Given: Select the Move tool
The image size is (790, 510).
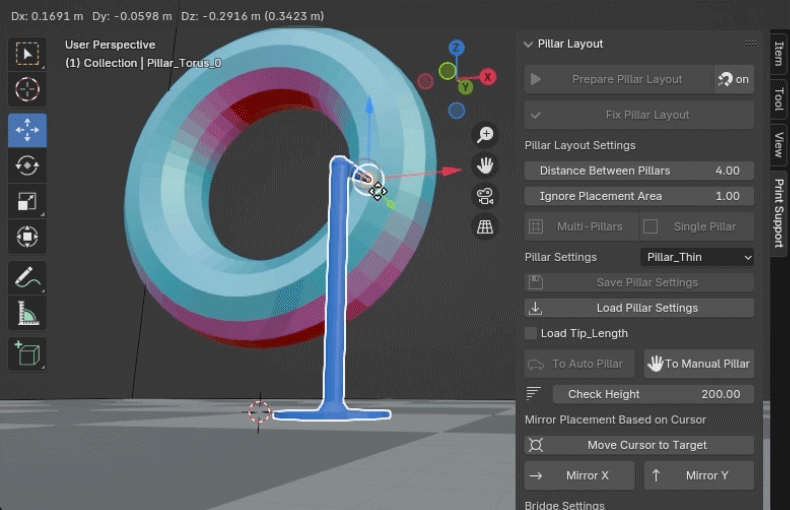Looking at the screenshot, I should (x=27, y=130).
